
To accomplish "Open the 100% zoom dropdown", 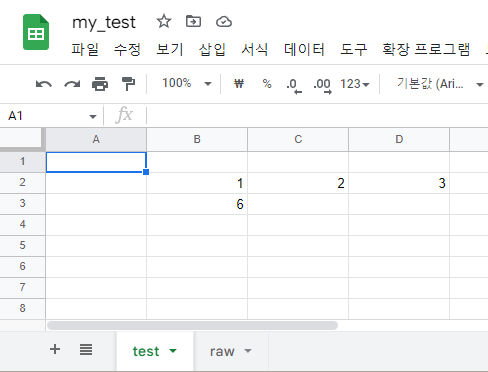I will click(x=187, y=83).
